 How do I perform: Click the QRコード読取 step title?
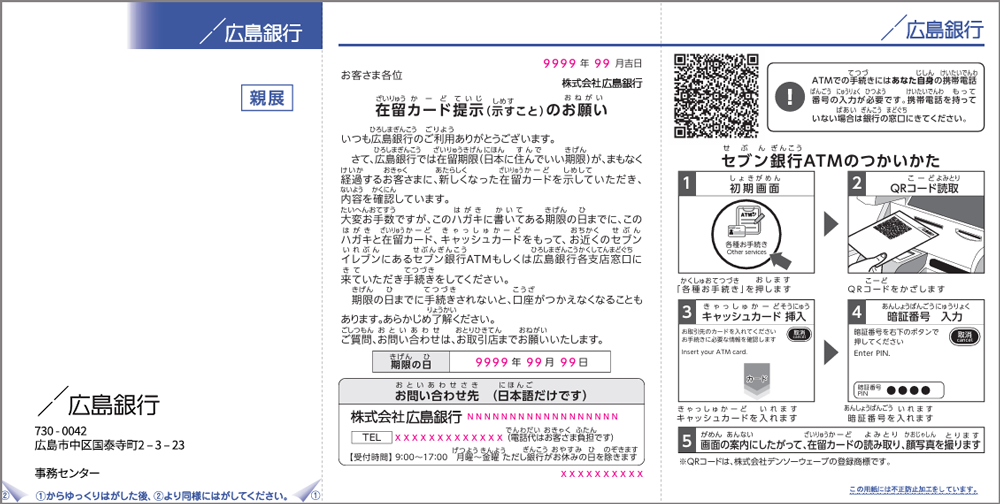924,188
